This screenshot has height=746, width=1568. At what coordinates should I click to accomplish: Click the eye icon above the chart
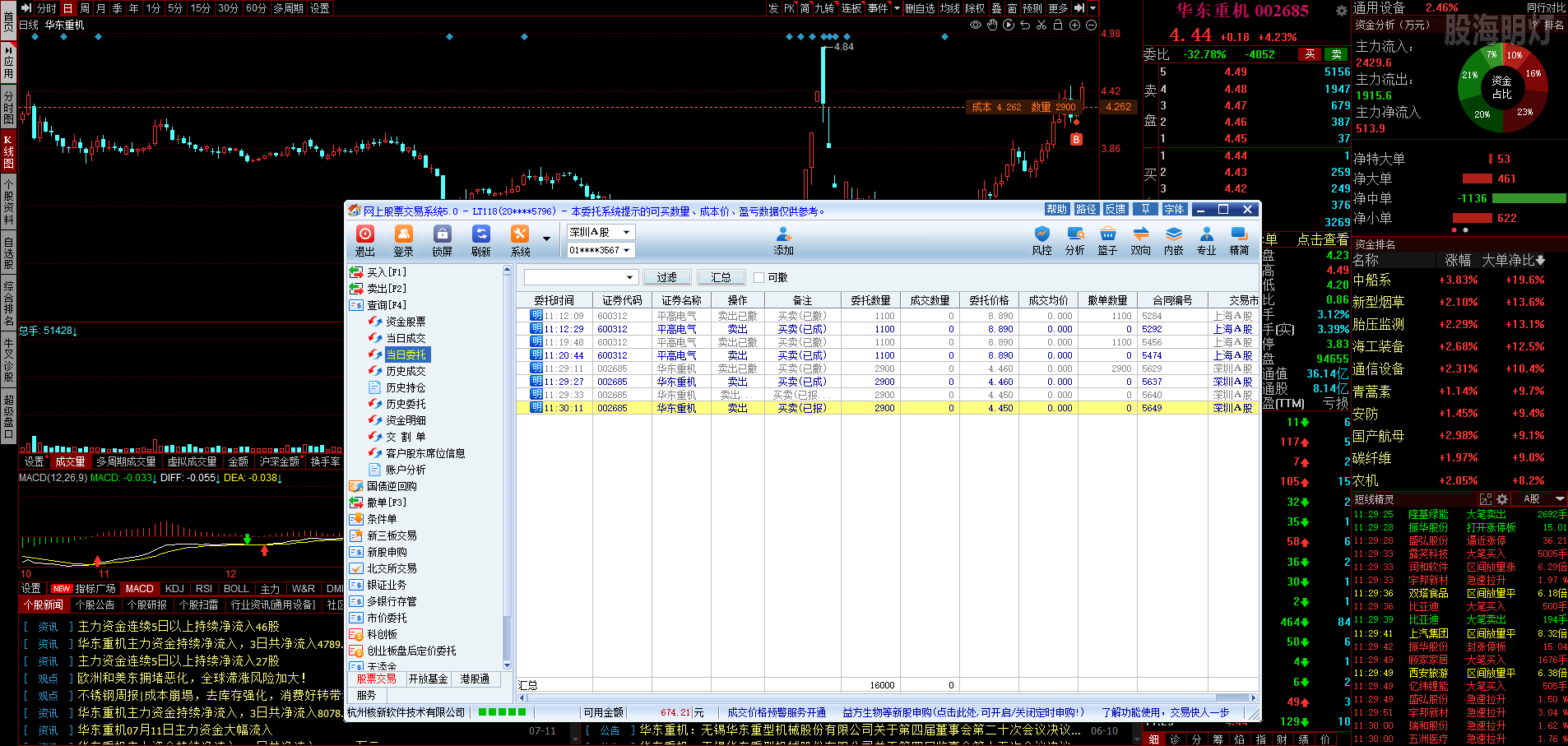(x=976, y=25)
